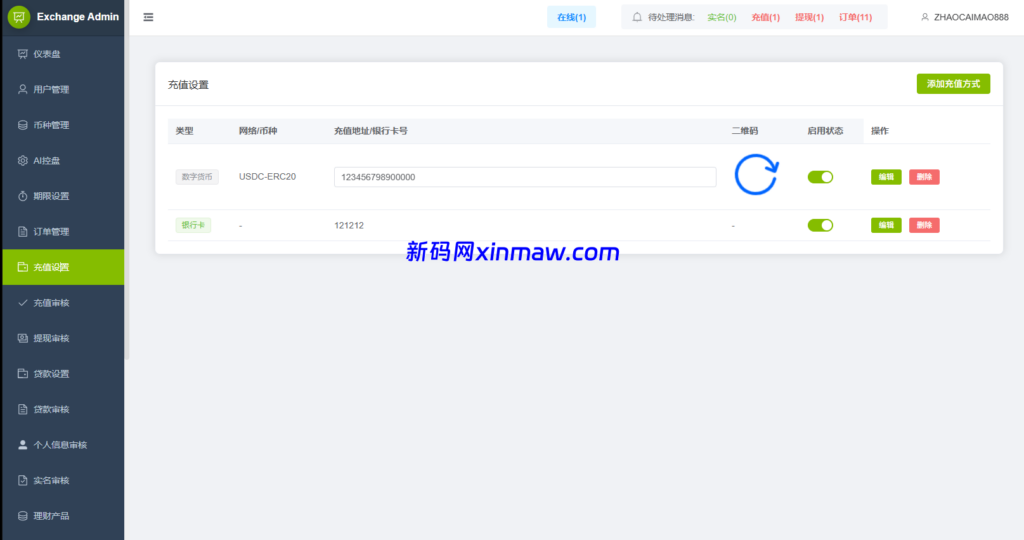1024x540 pixels.
Task: Click 编辑 for the 银行卡 row
Action: pos(886,225)
